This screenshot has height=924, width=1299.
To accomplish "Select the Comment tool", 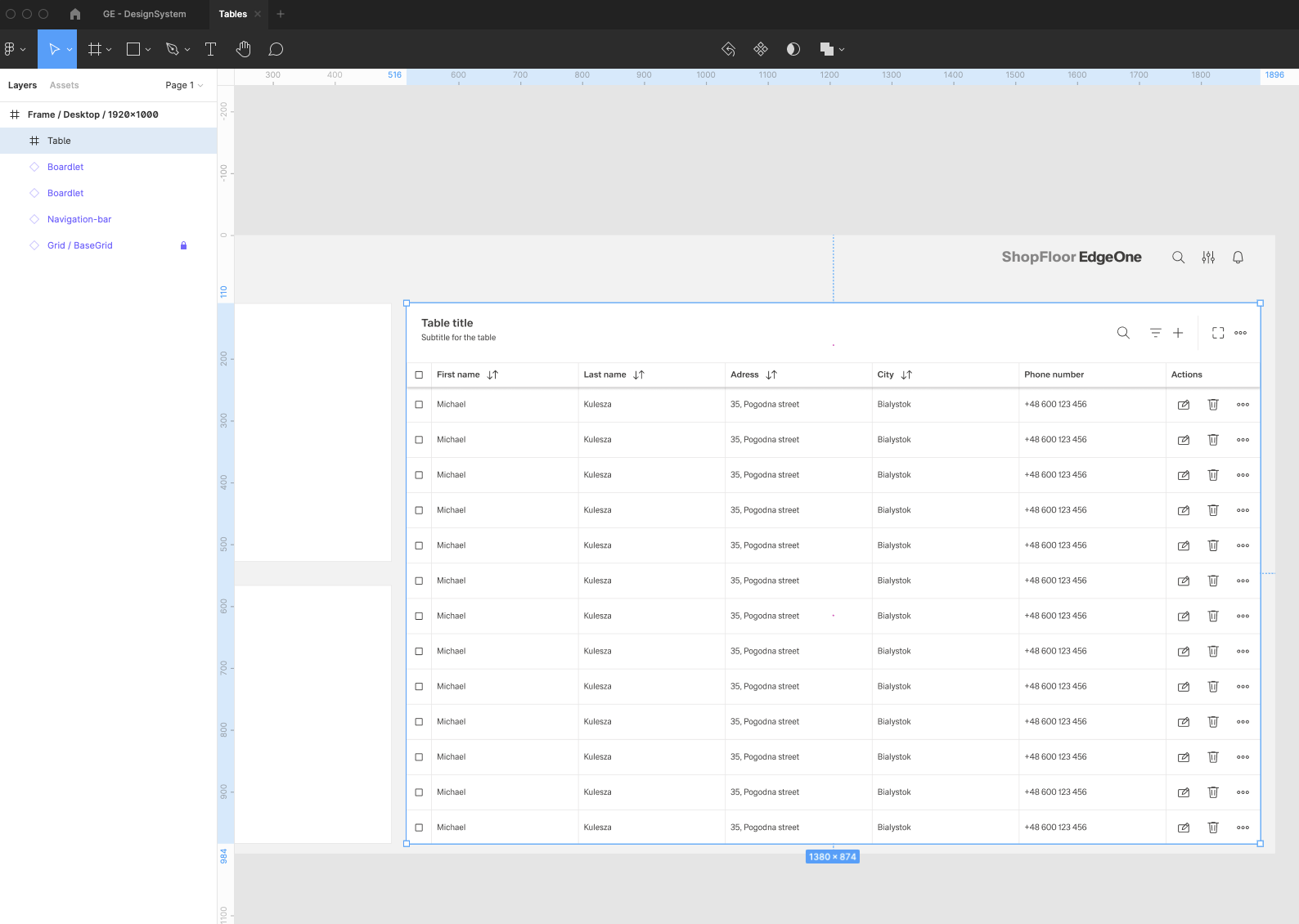I will click(x=276, y=49).
